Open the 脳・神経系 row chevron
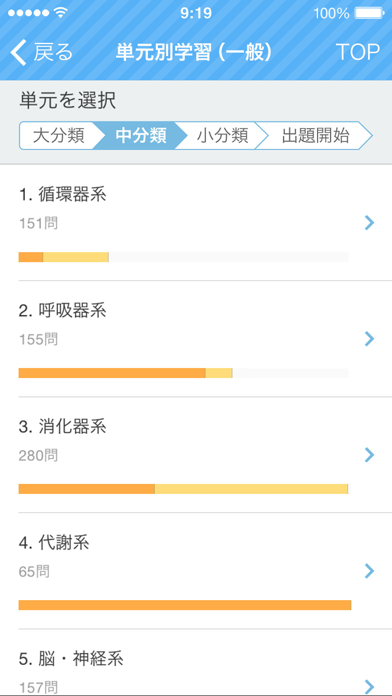 point(369,686)
